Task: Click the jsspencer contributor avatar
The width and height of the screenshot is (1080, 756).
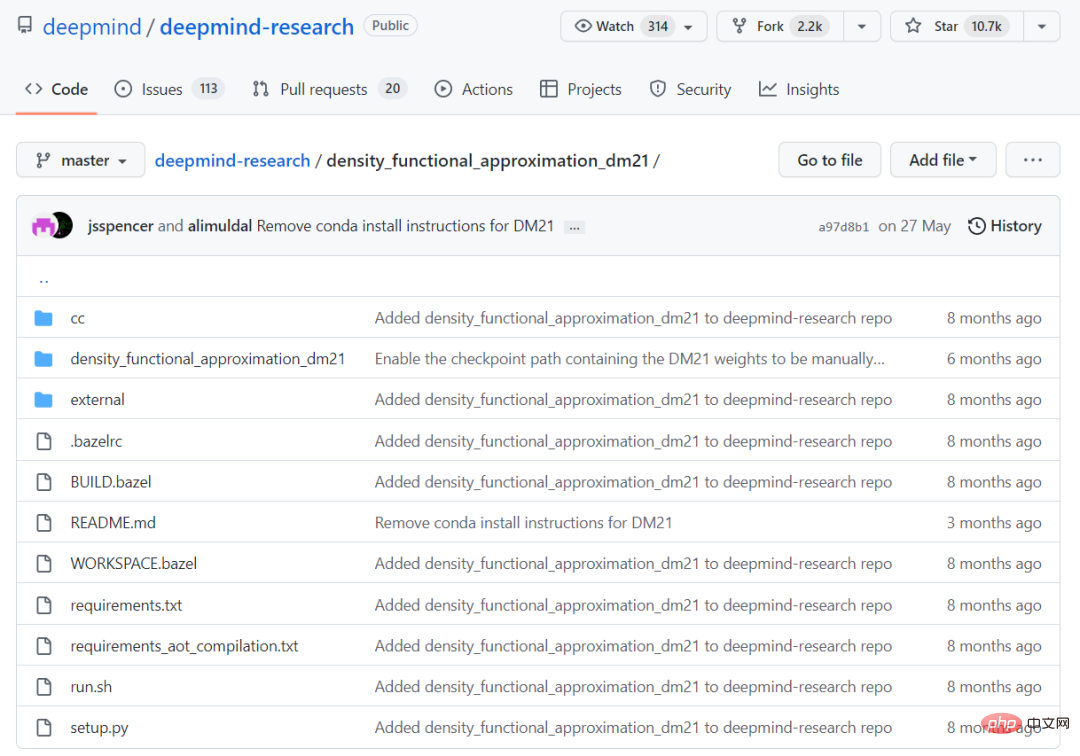Action: (43, 226)
